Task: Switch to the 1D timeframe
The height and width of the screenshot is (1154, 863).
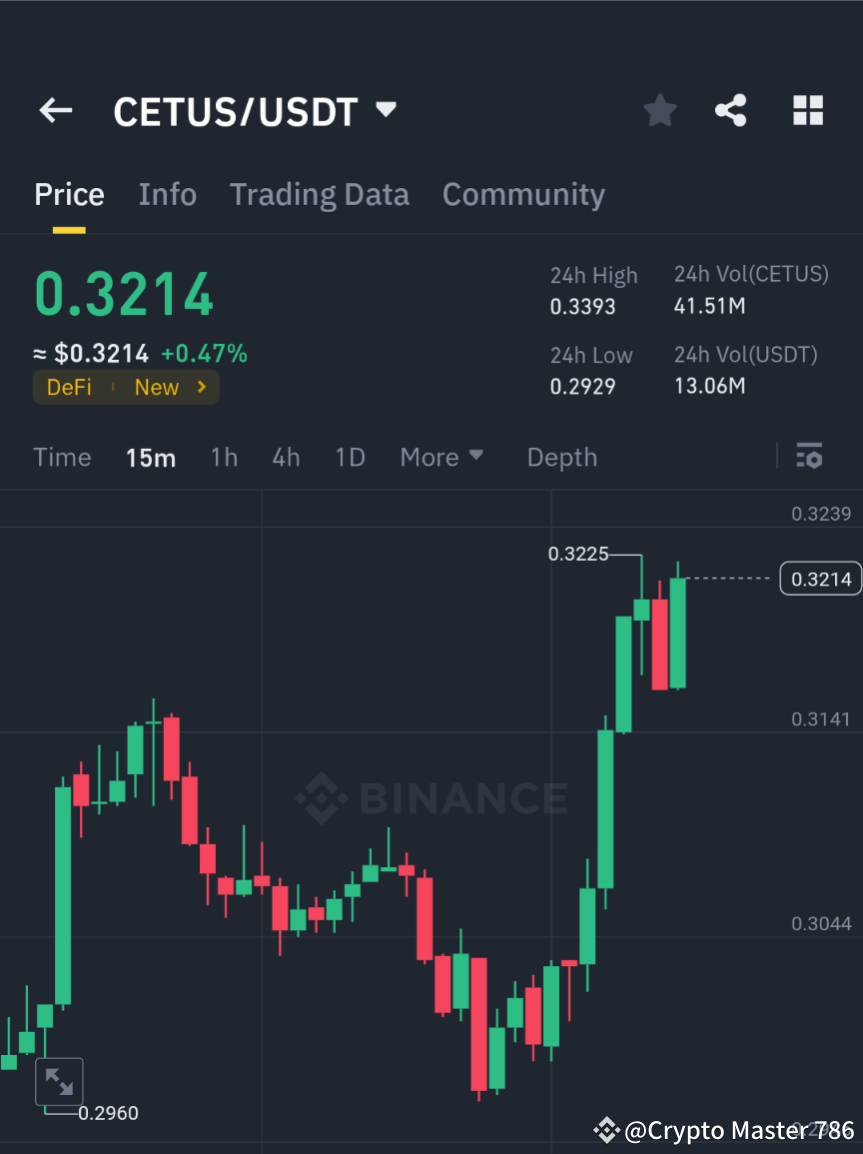Action: pyautogui.click(x=350, y=457)
